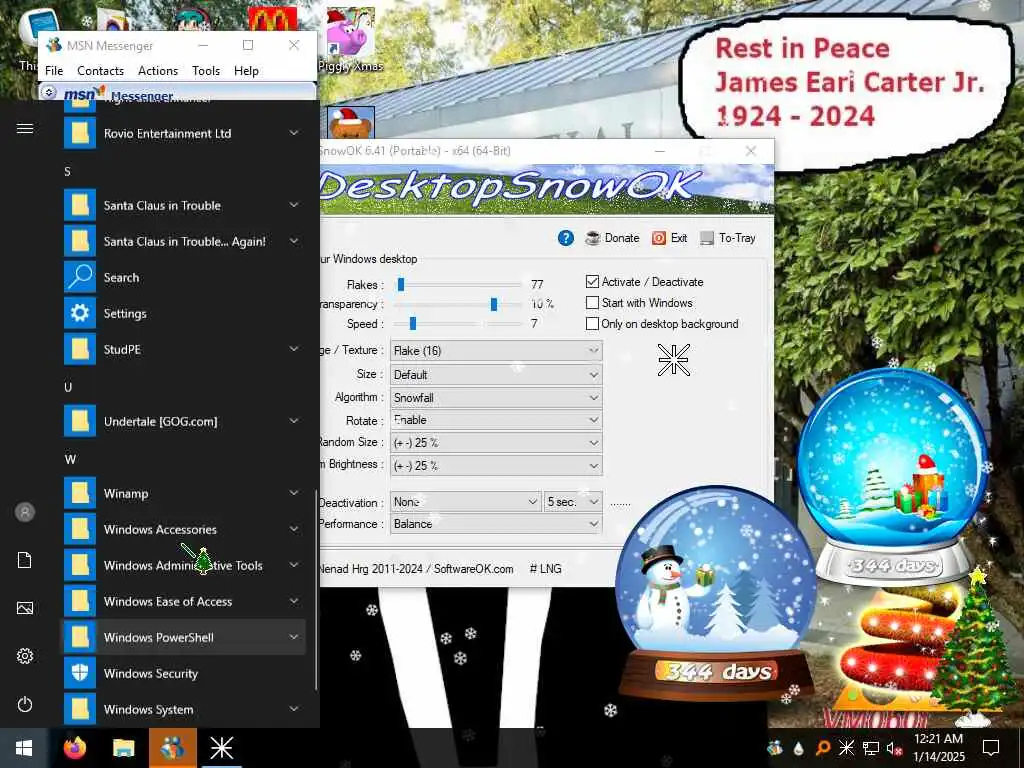Expand Windows Administrative Tools folder

(x=184, y=565)
